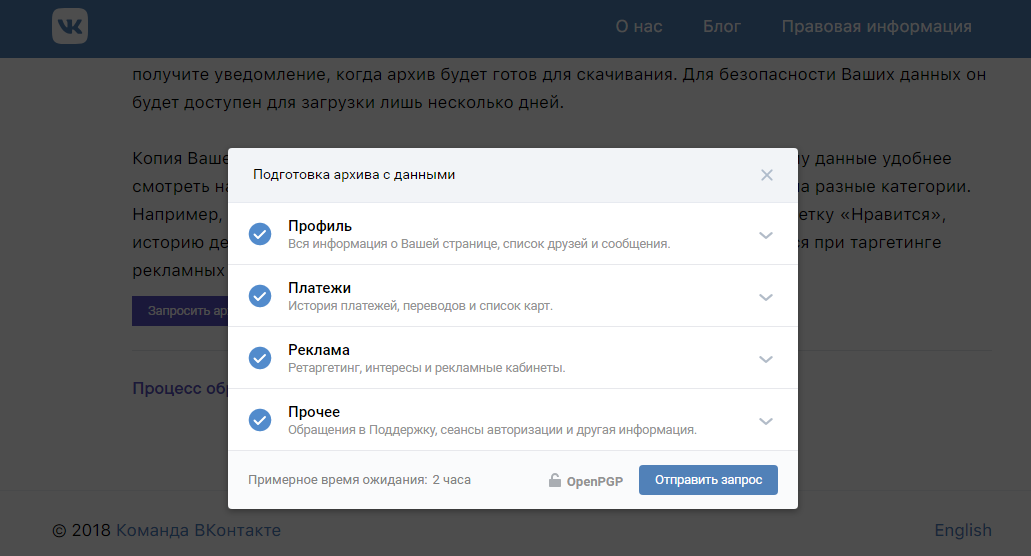This screenshot has width=1031, height=556.
Task: Expand the Реклама section chevron
Action: (x=765, y=359)
